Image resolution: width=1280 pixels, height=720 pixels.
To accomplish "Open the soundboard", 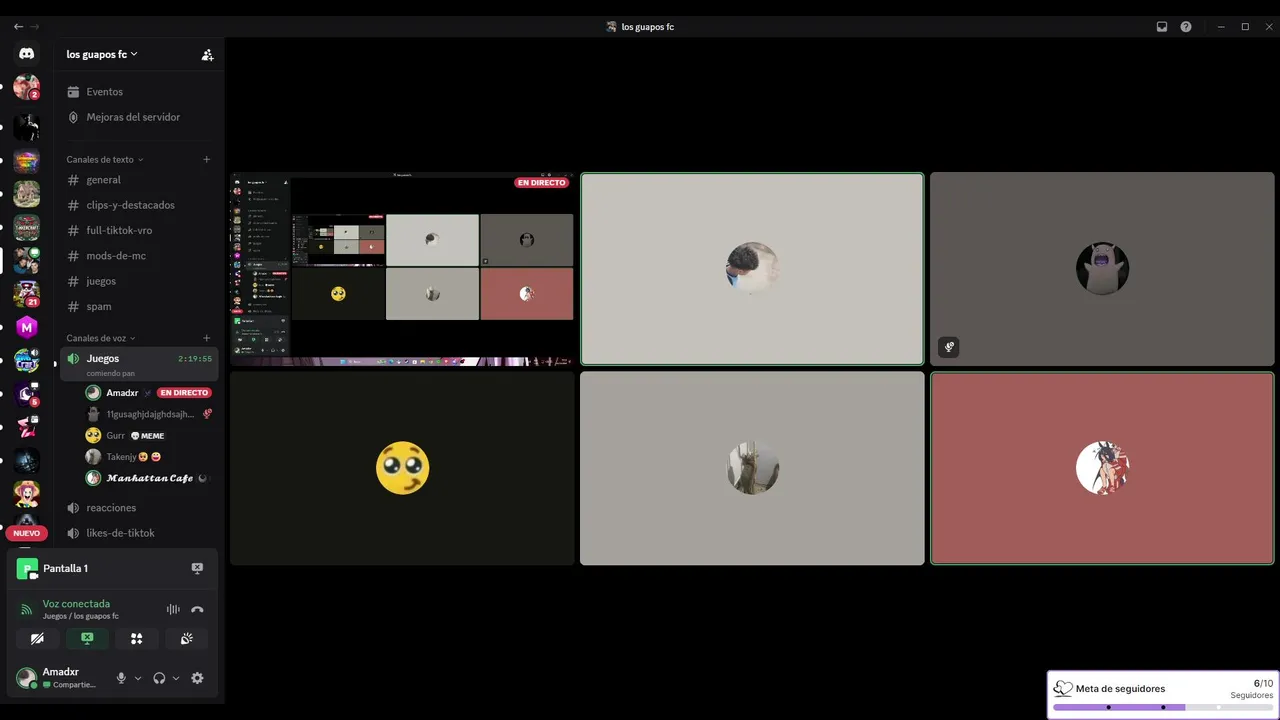I will click(x=187, y=639).
